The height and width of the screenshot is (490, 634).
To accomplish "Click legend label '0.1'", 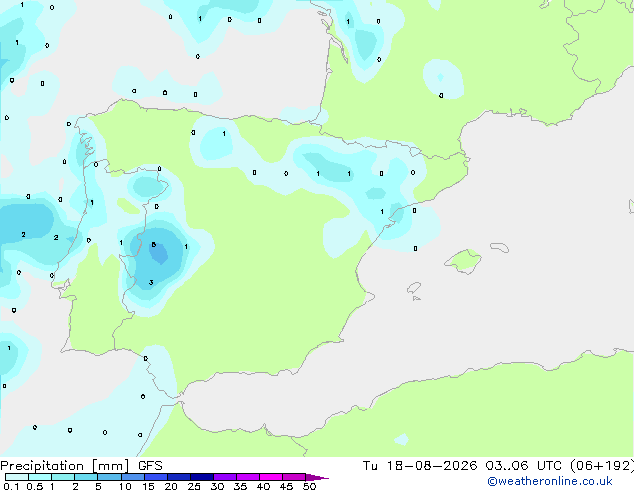I will point(11,486).
